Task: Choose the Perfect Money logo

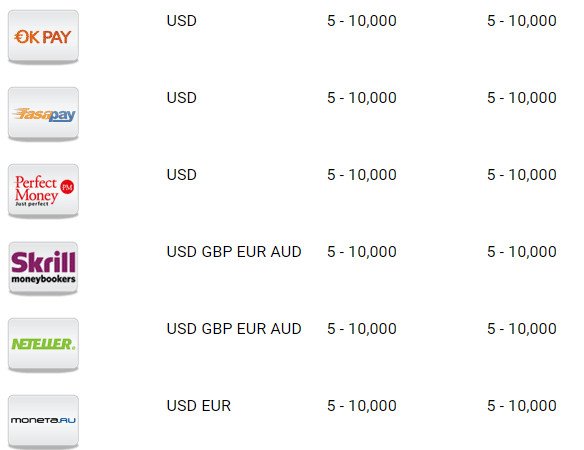Action: 43,191
